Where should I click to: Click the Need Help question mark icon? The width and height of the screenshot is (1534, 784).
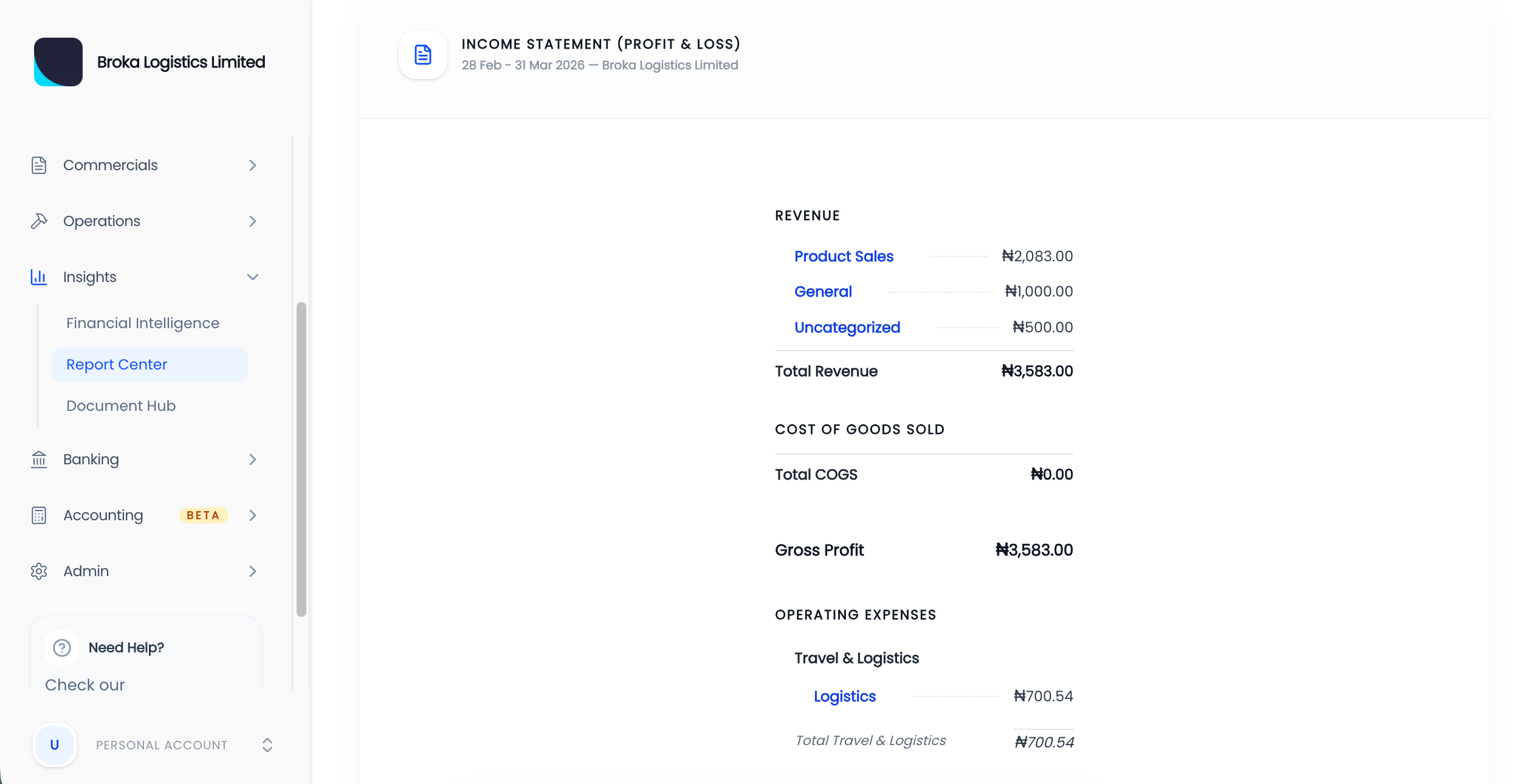tap(61, 647)
